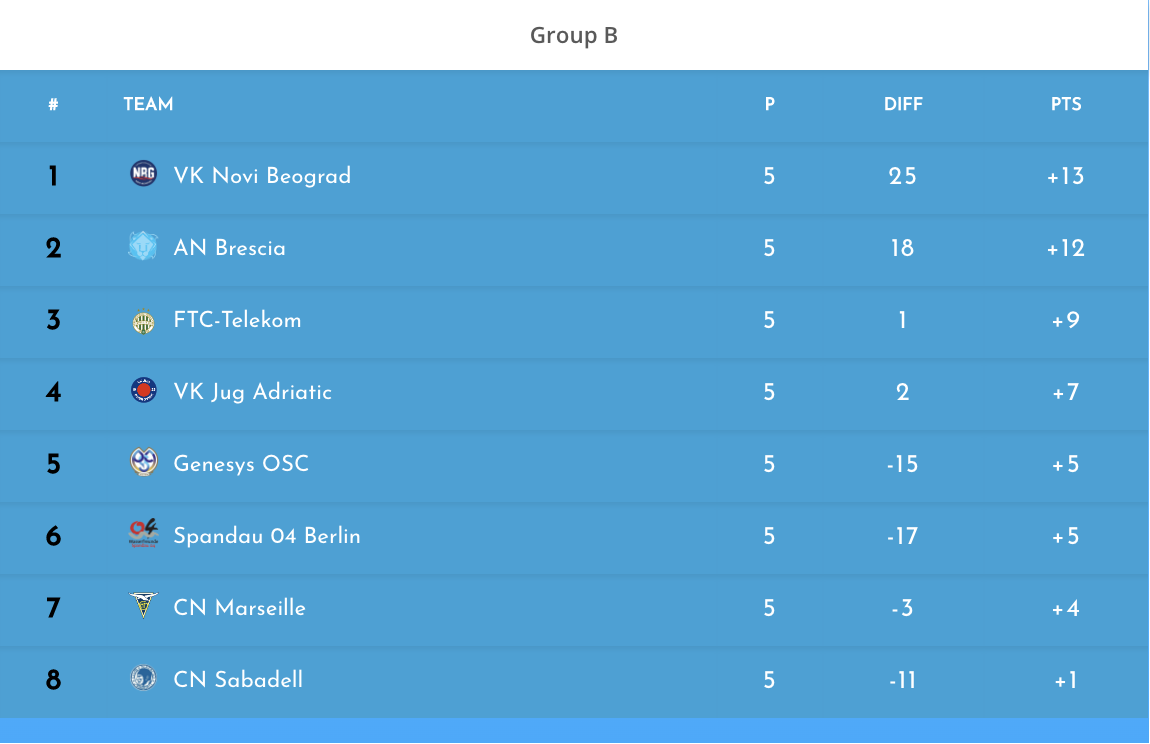The height and width of the screenshot is (744, 1150).
Task: Click the Spandau 04 Berlin logo
Action: click(143, 533)
